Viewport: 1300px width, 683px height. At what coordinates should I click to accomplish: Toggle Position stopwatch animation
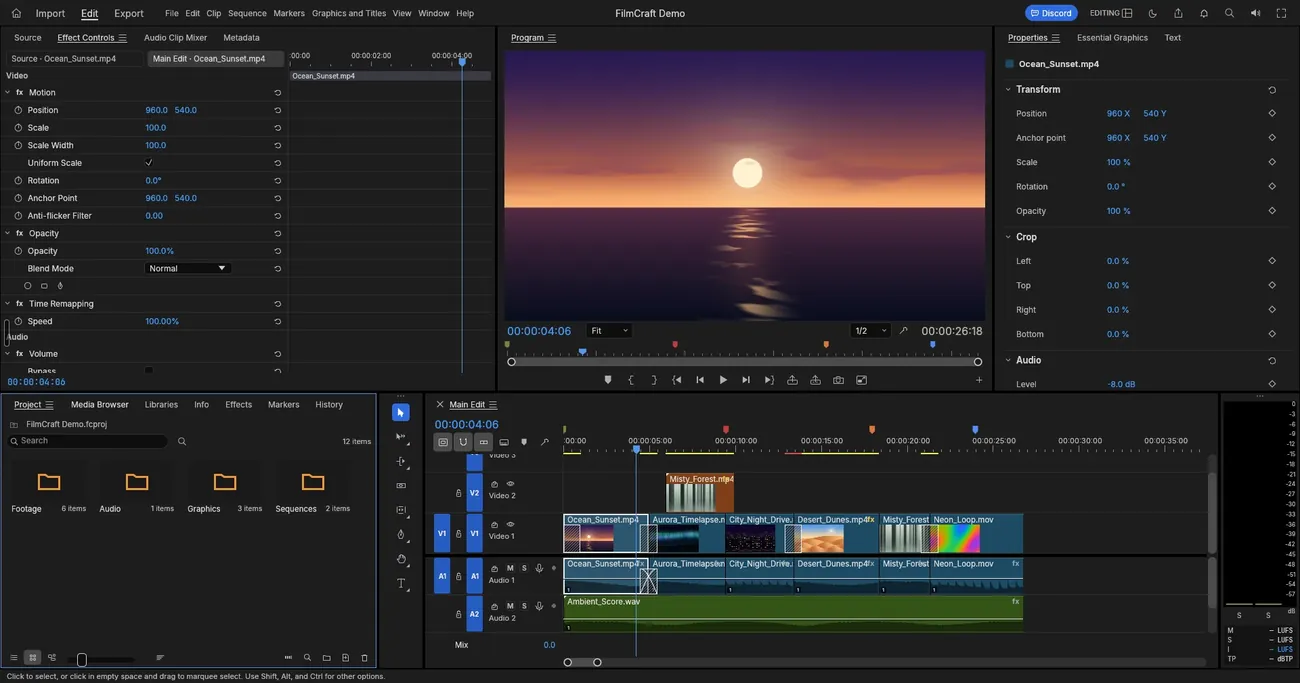18,110
